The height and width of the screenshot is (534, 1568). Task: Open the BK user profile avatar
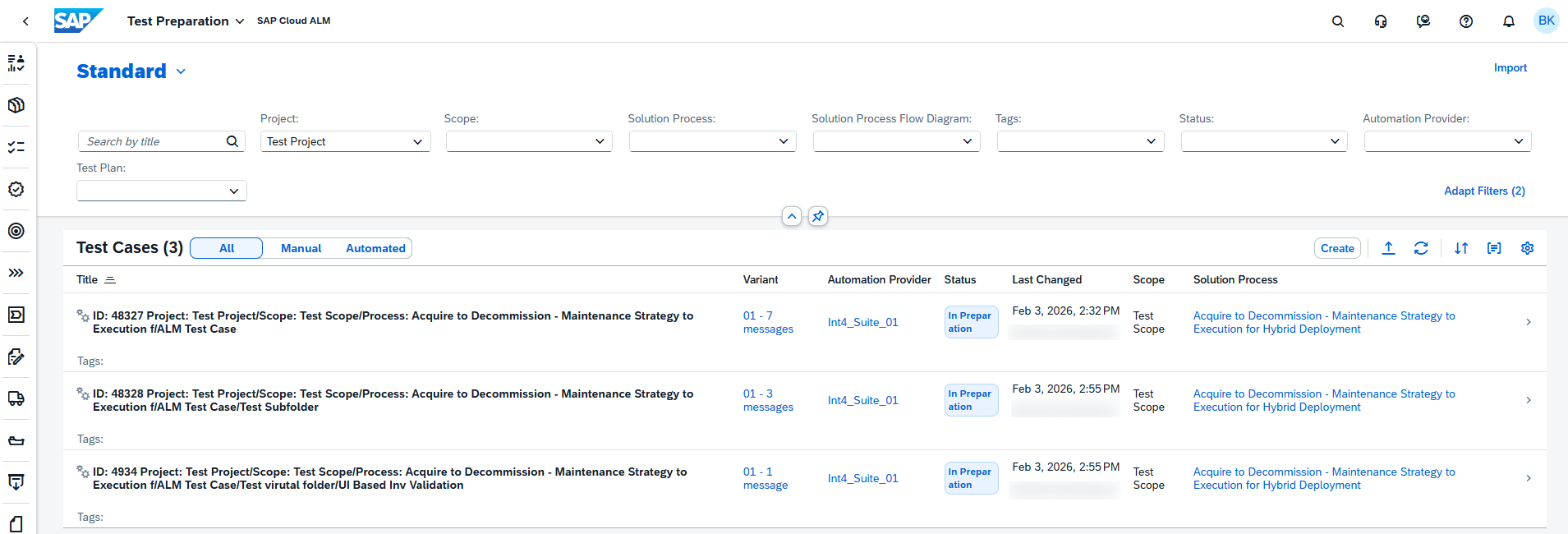[x=1547, y=21]
